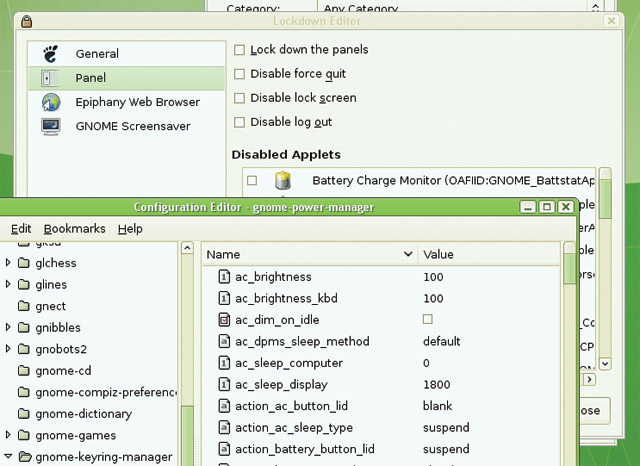The image size is (640, 466).
Task: Select the GNOME Screensaver monitor icon
Action: [51, 126]
